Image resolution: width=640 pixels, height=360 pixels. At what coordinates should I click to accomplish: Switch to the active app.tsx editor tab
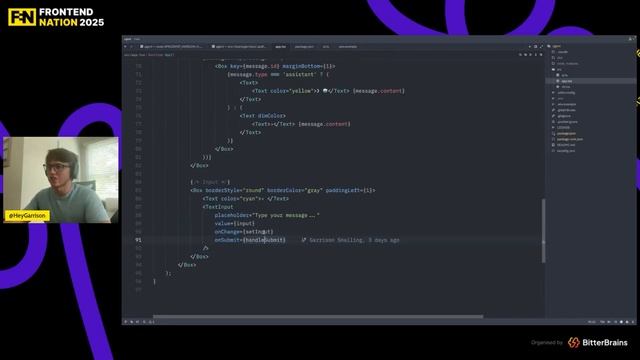(280, 47)
